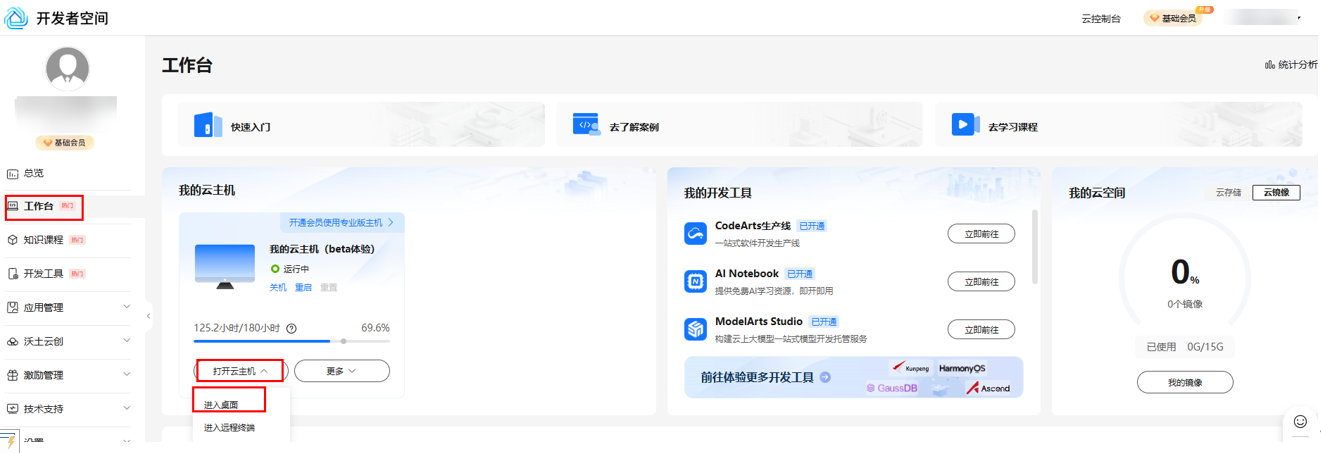Toggle the 打开云主机 dropdown button
The height and width of the screenshot is (453, 1321).
(241, 371)
